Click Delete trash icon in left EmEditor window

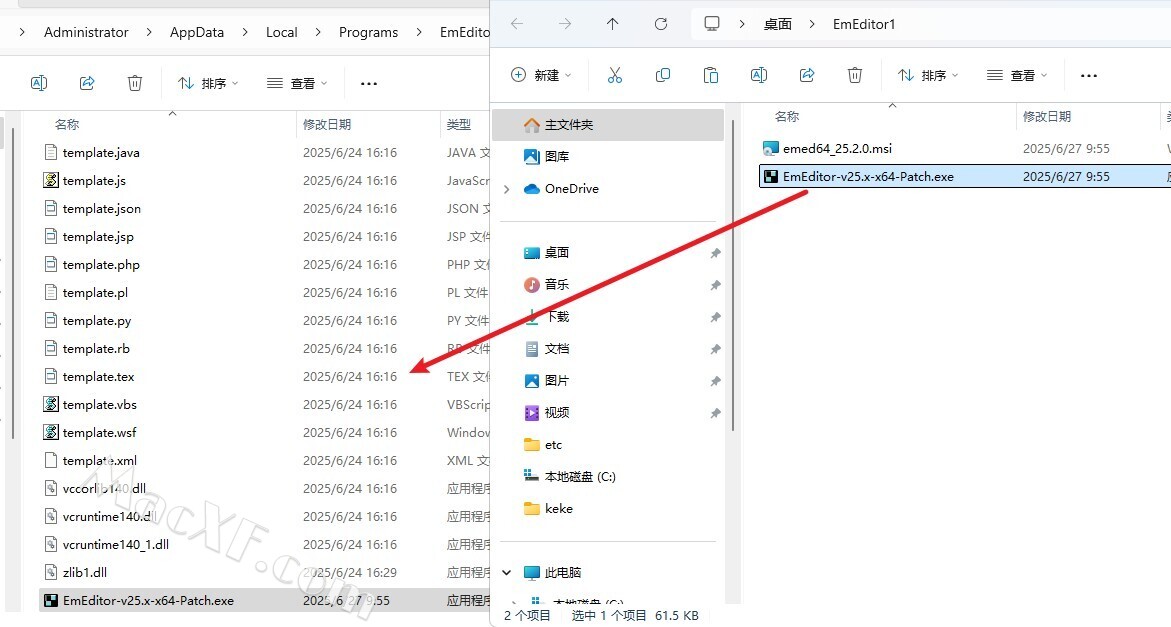135,83
